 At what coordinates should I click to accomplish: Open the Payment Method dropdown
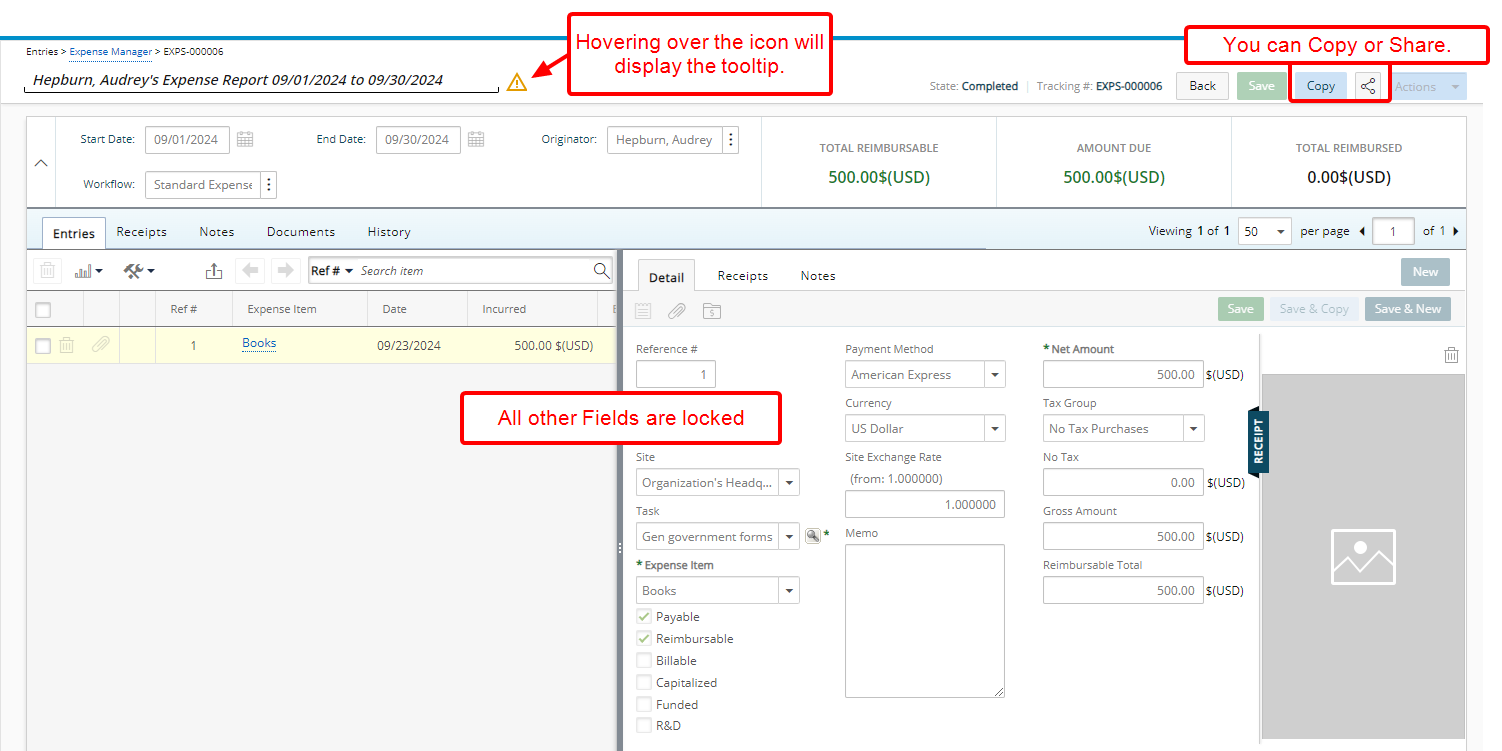pos(995,374)
